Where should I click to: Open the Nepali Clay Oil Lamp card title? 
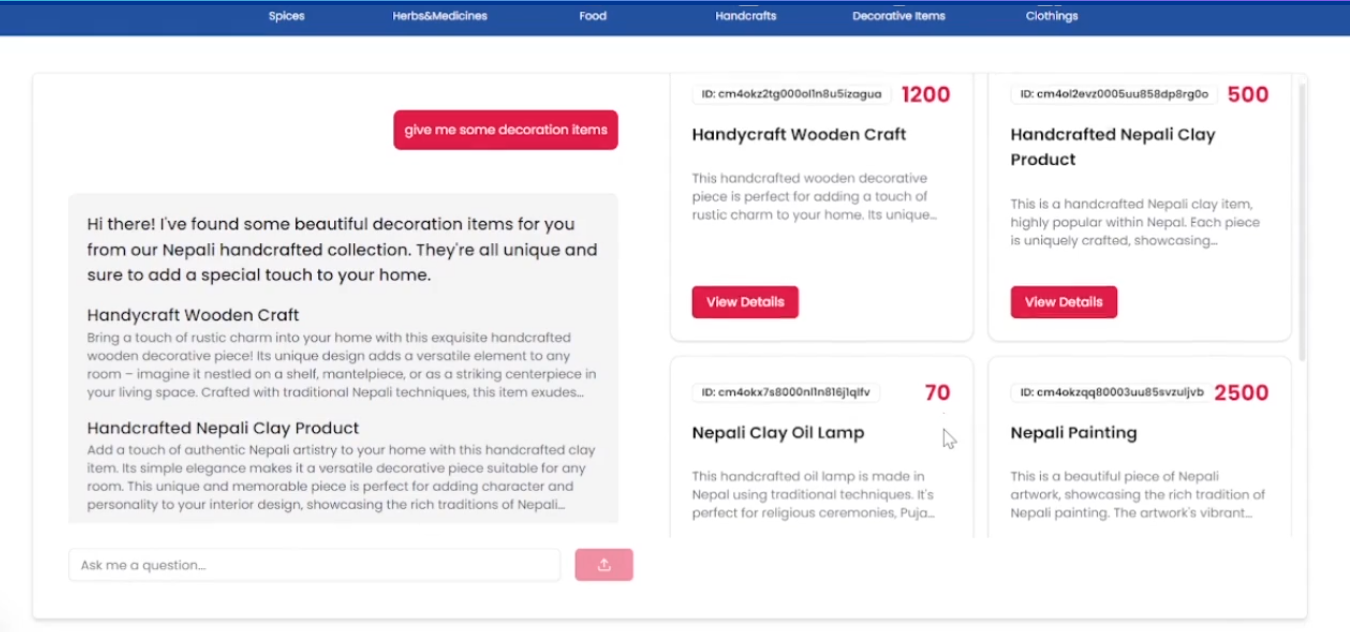tap(778, 433)
